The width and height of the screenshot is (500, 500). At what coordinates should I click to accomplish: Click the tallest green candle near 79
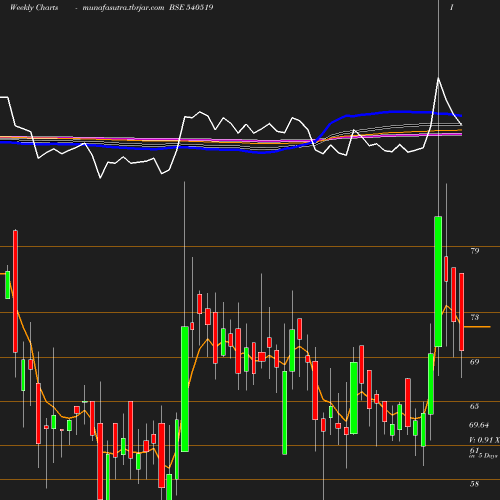pyautogui.click(x=438, y=282)
